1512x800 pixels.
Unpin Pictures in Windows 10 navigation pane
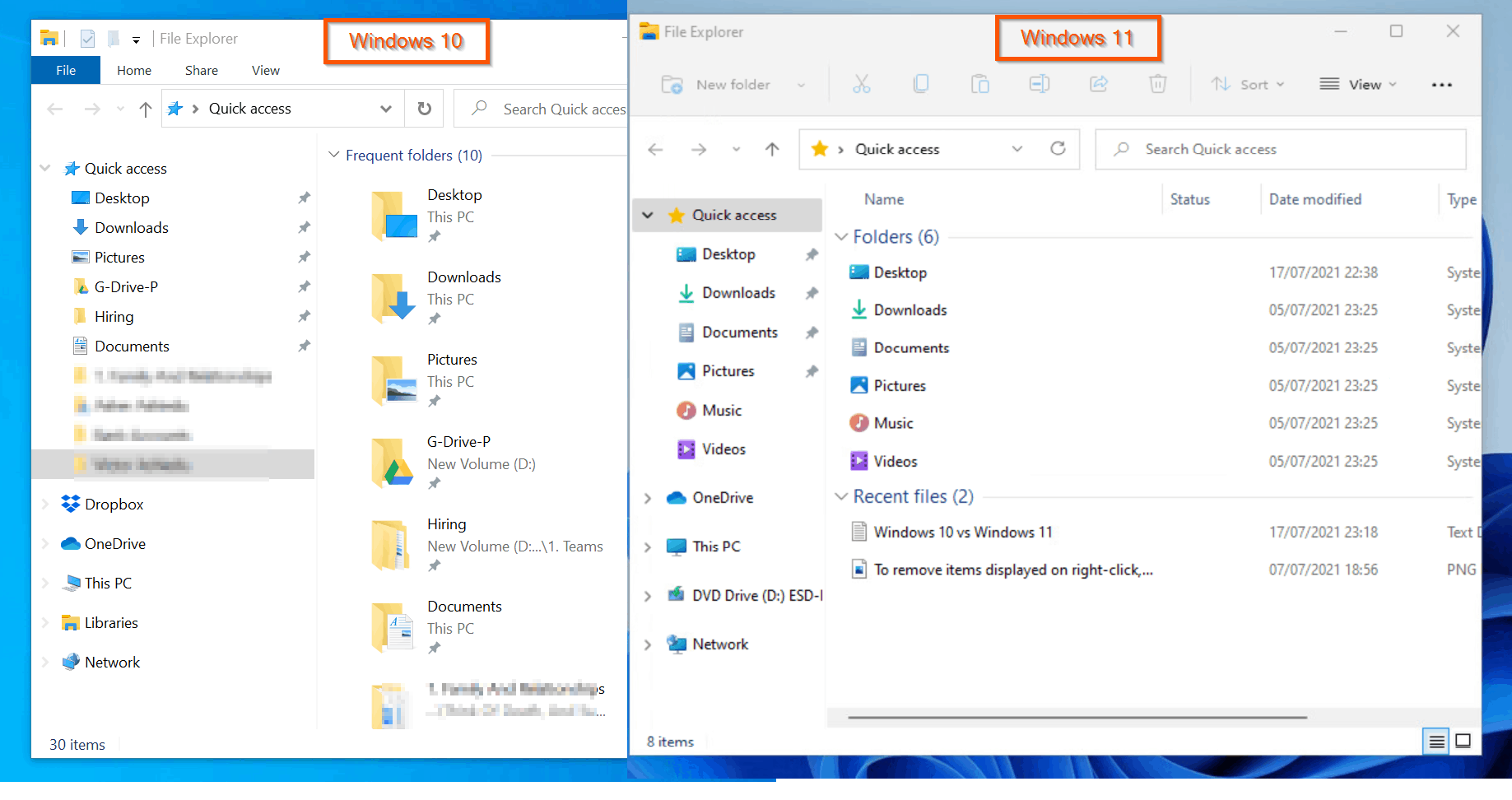304,257
